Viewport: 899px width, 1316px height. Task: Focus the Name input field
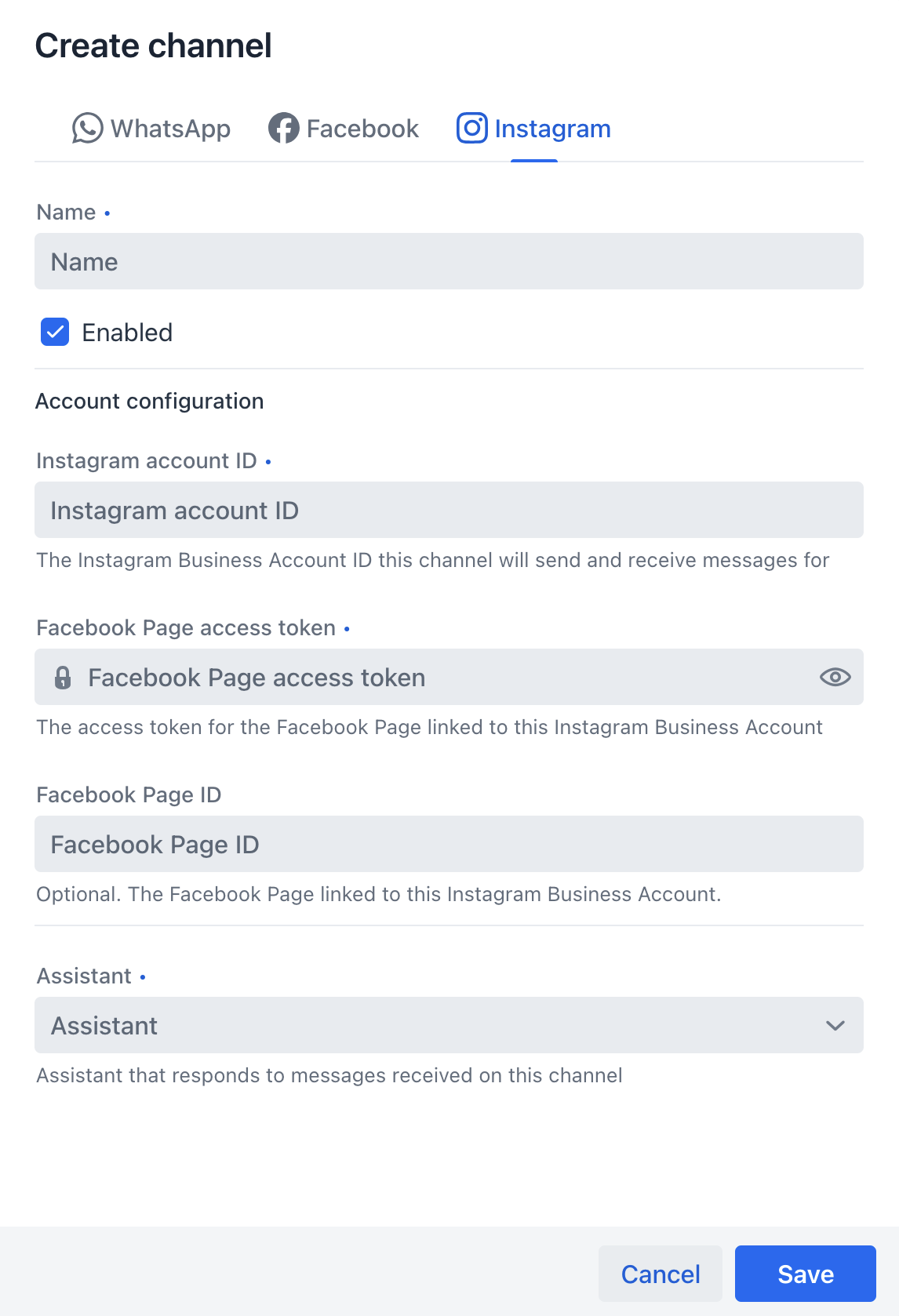point(449,261)
